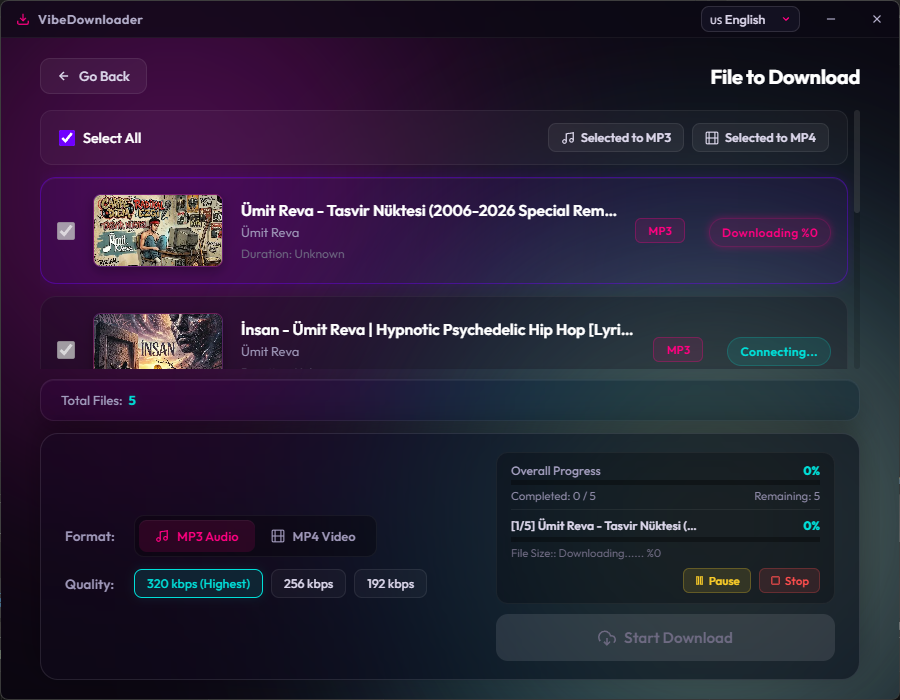This screenshot has width=900, height=700.
Task: Open thumbnail of İnsan track
Action: coord(158,341)
